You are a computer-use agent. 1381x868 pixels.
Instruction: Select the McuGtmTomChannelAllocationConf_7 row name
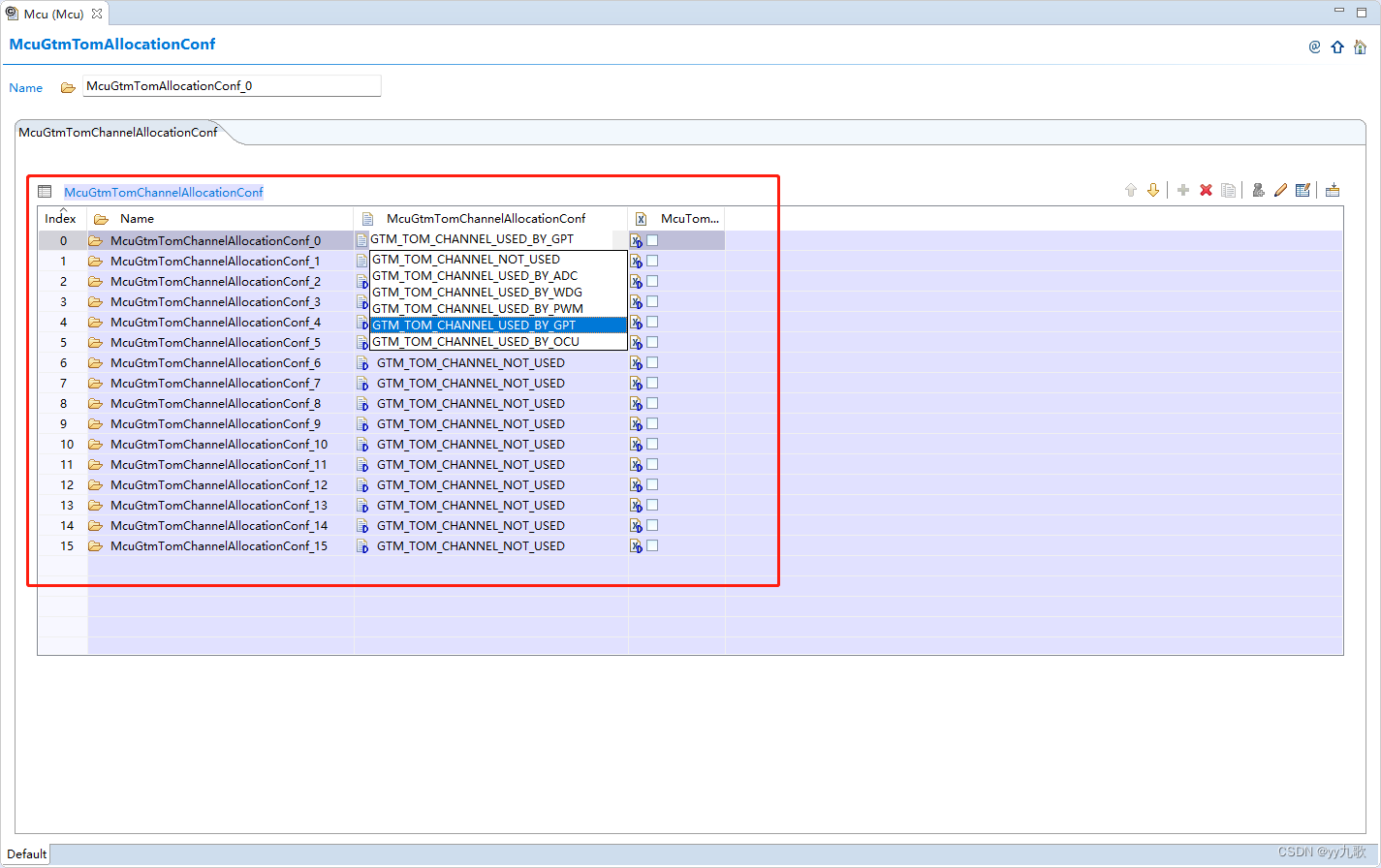coord(216,383)
